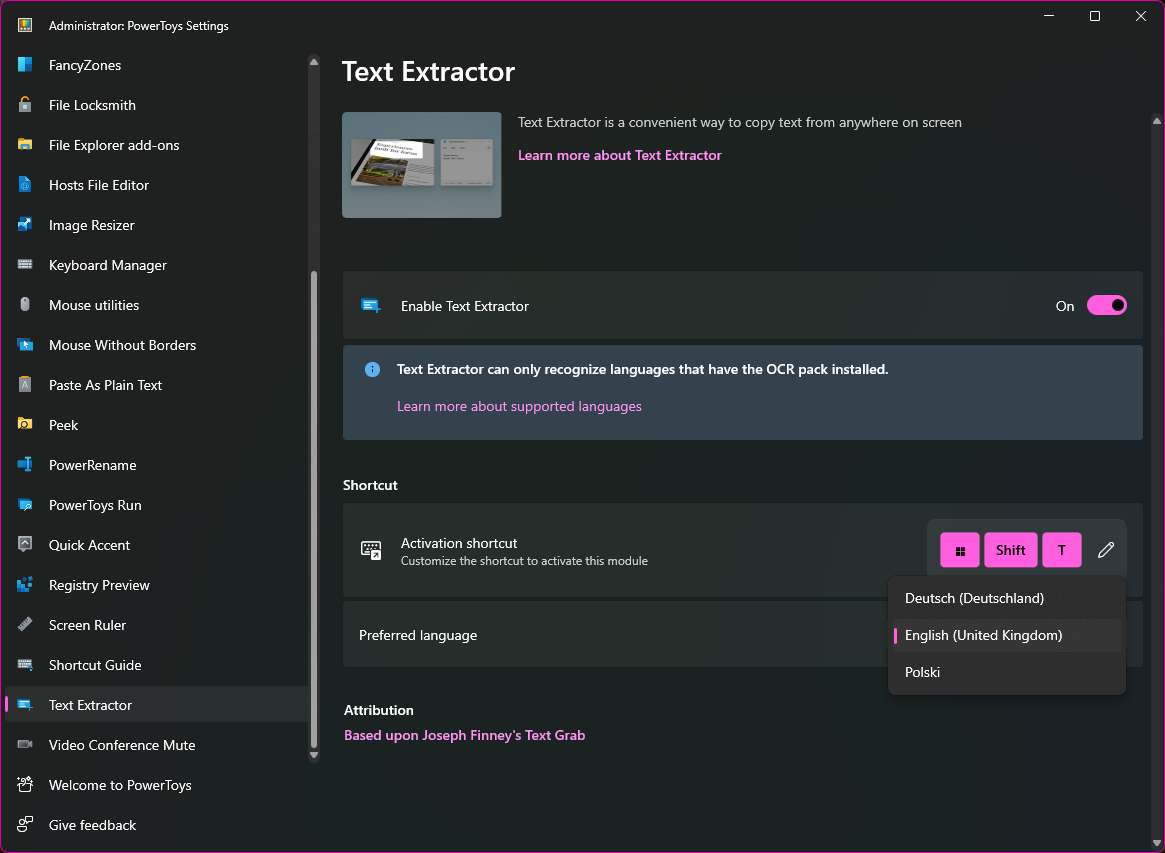
Task: Choose English (United Kingdom) from the language list
Action: pos(1007,635)
